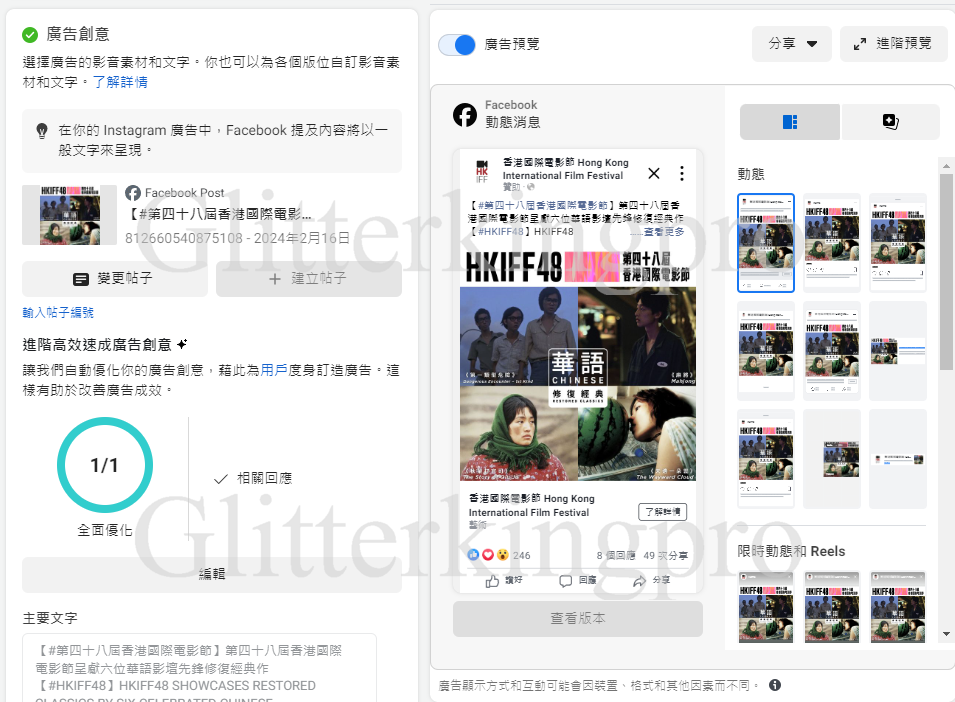
Task: Click the 回應 comment button
Action: (x=577, y=581)
